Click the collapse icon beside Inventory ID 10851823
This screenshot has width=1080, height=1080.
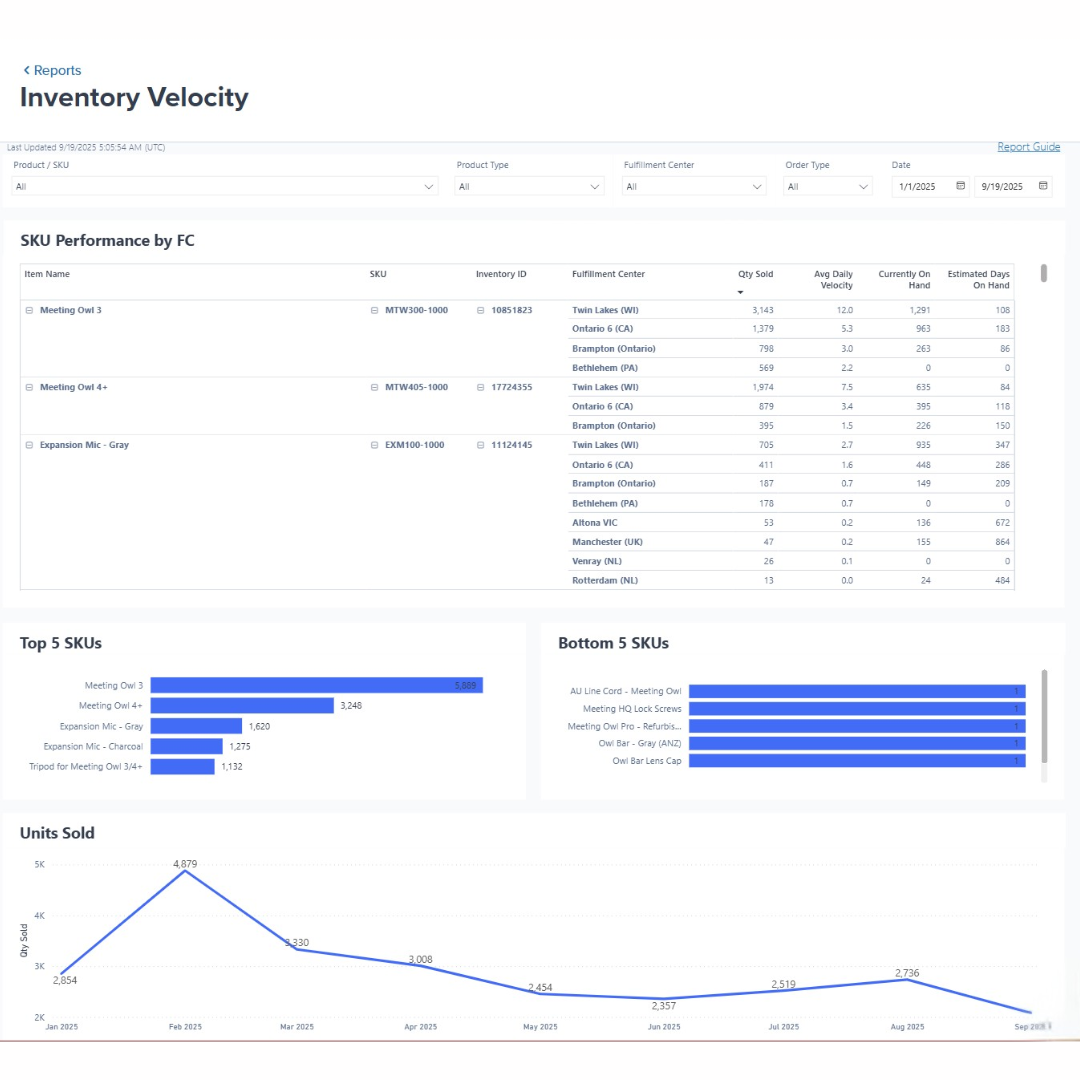point(480,310)
